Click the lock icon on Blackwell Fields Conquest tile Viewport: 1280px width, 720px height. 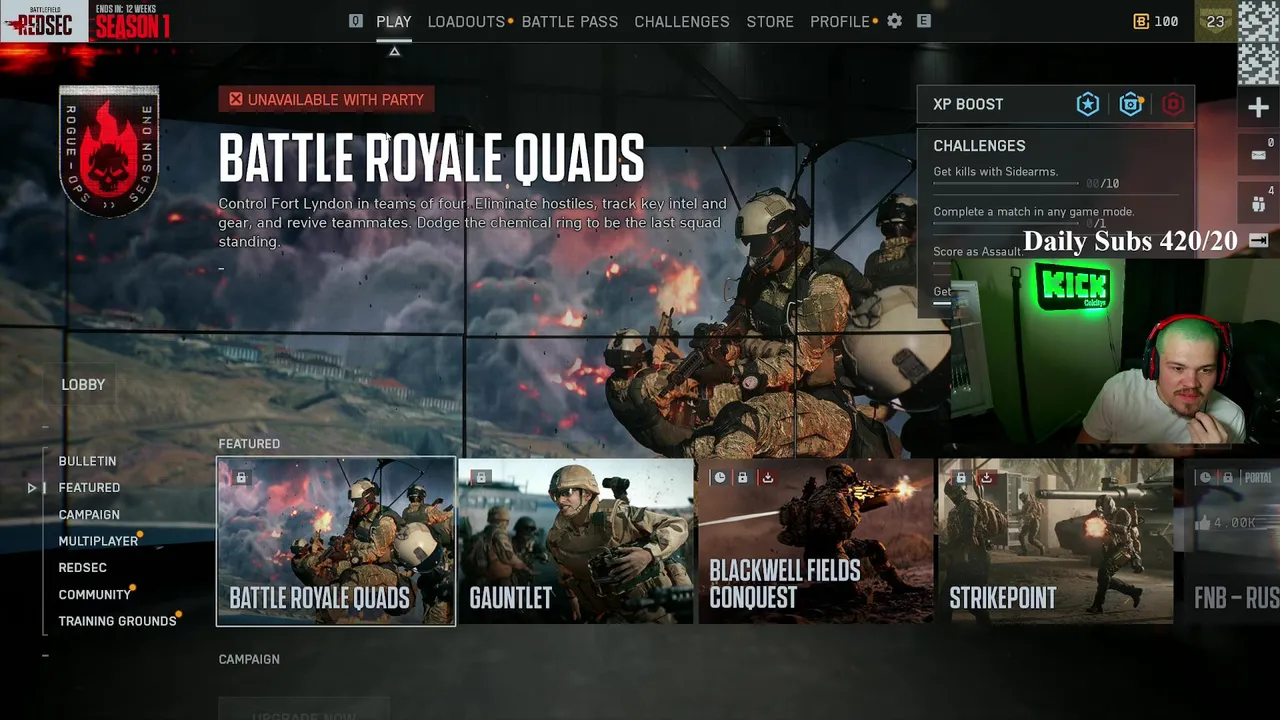pos(742,478)
